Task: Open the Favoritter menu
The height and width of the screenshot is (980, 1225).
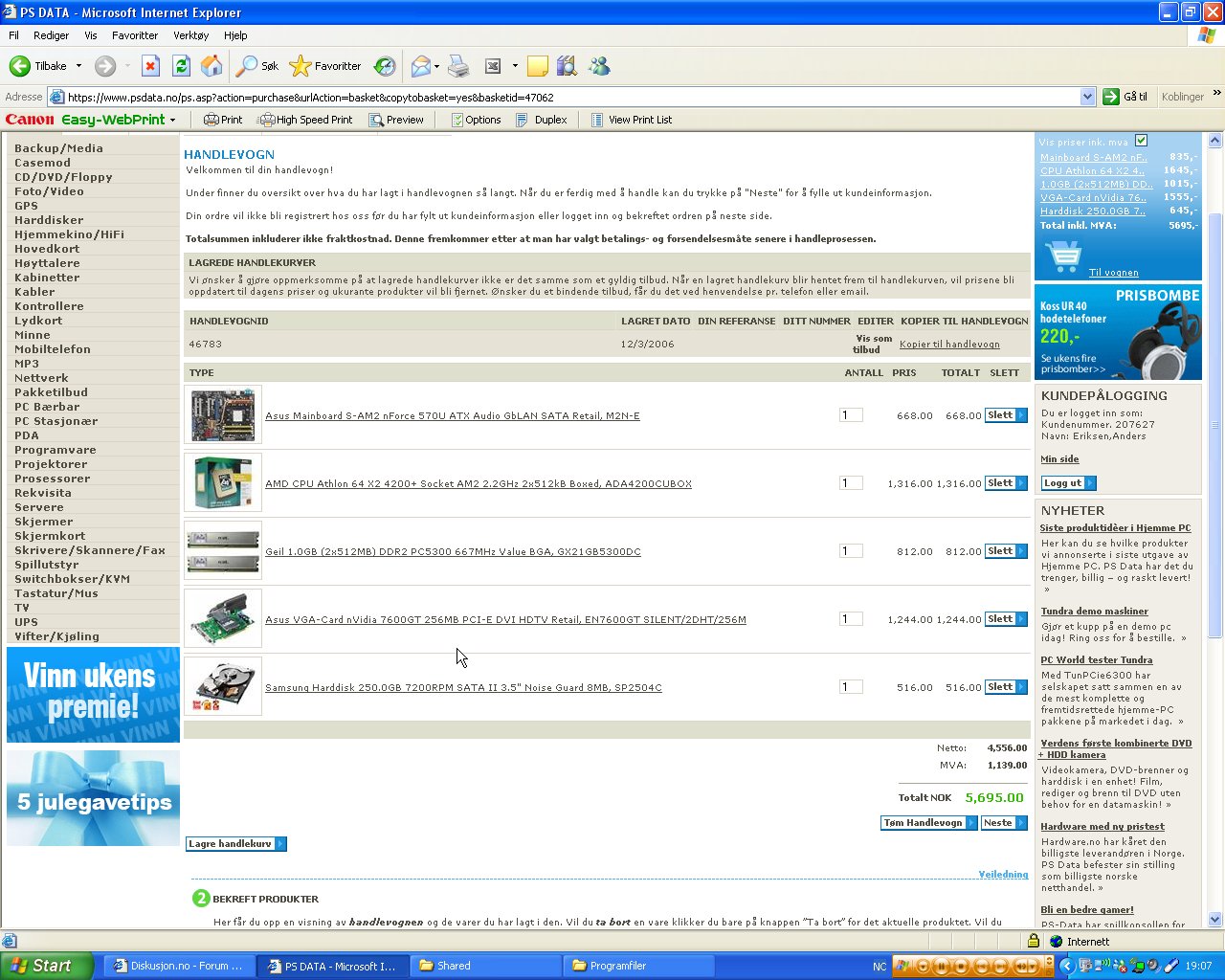Action: (x=135, y=35)
